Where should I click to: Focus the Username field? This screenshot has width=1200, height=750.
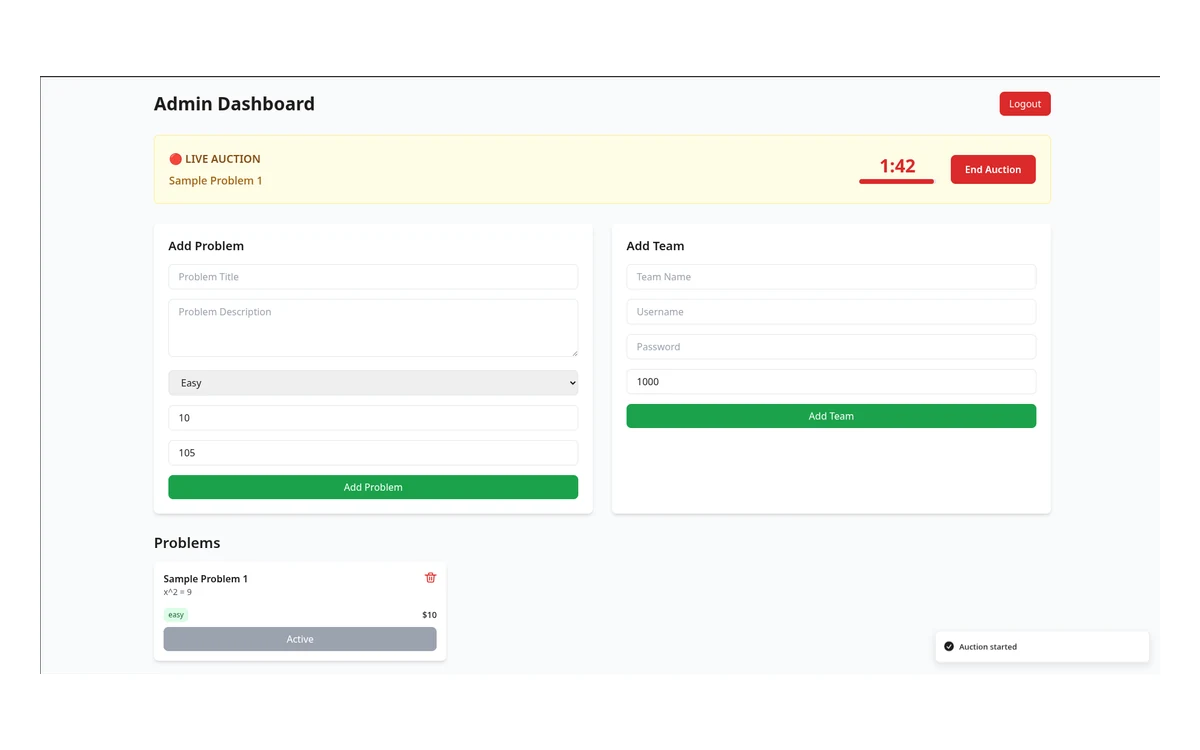pos(831,312)
